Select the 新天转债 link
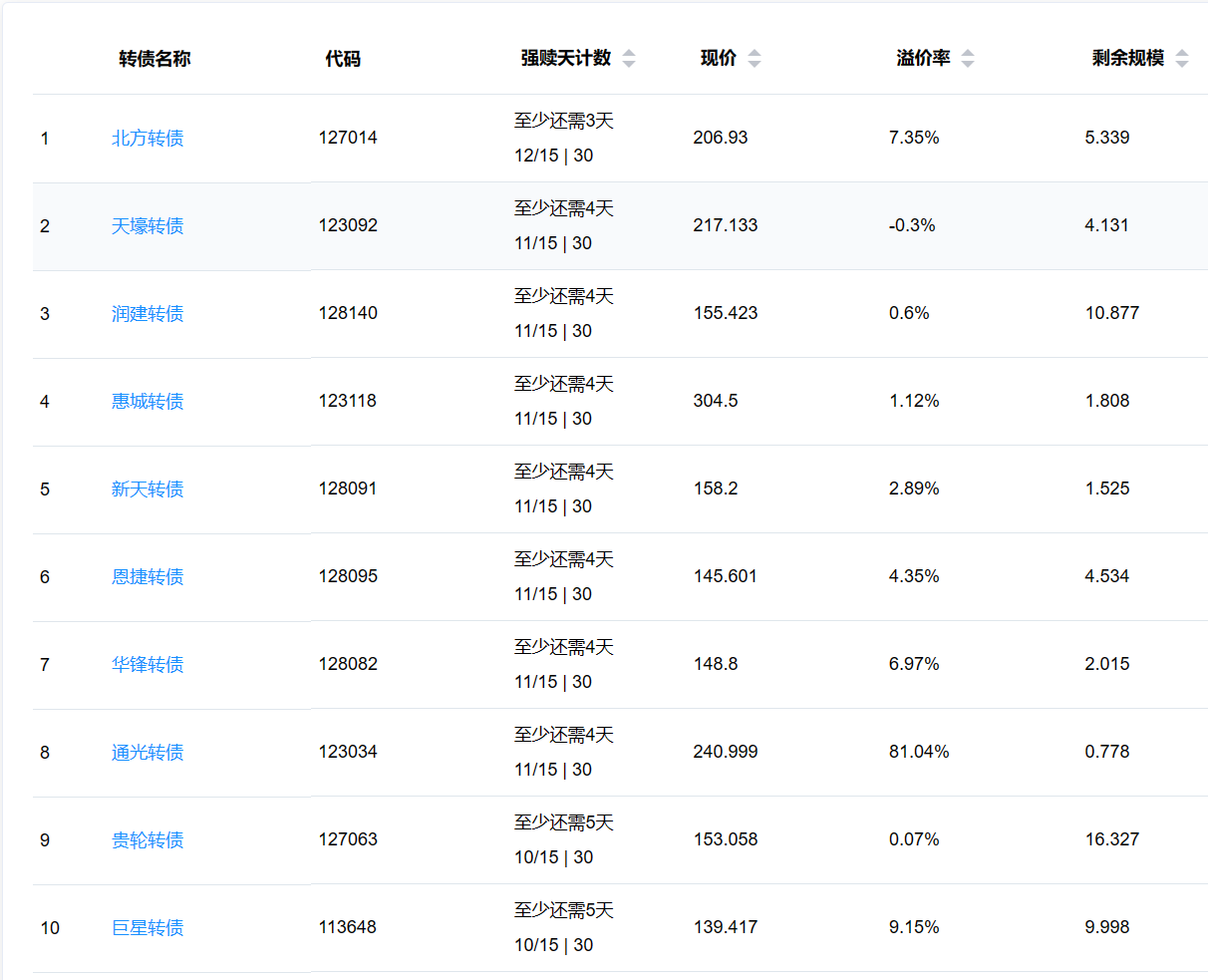Image resolution: width=1208 pixels, height=980 pixels. 148,490
